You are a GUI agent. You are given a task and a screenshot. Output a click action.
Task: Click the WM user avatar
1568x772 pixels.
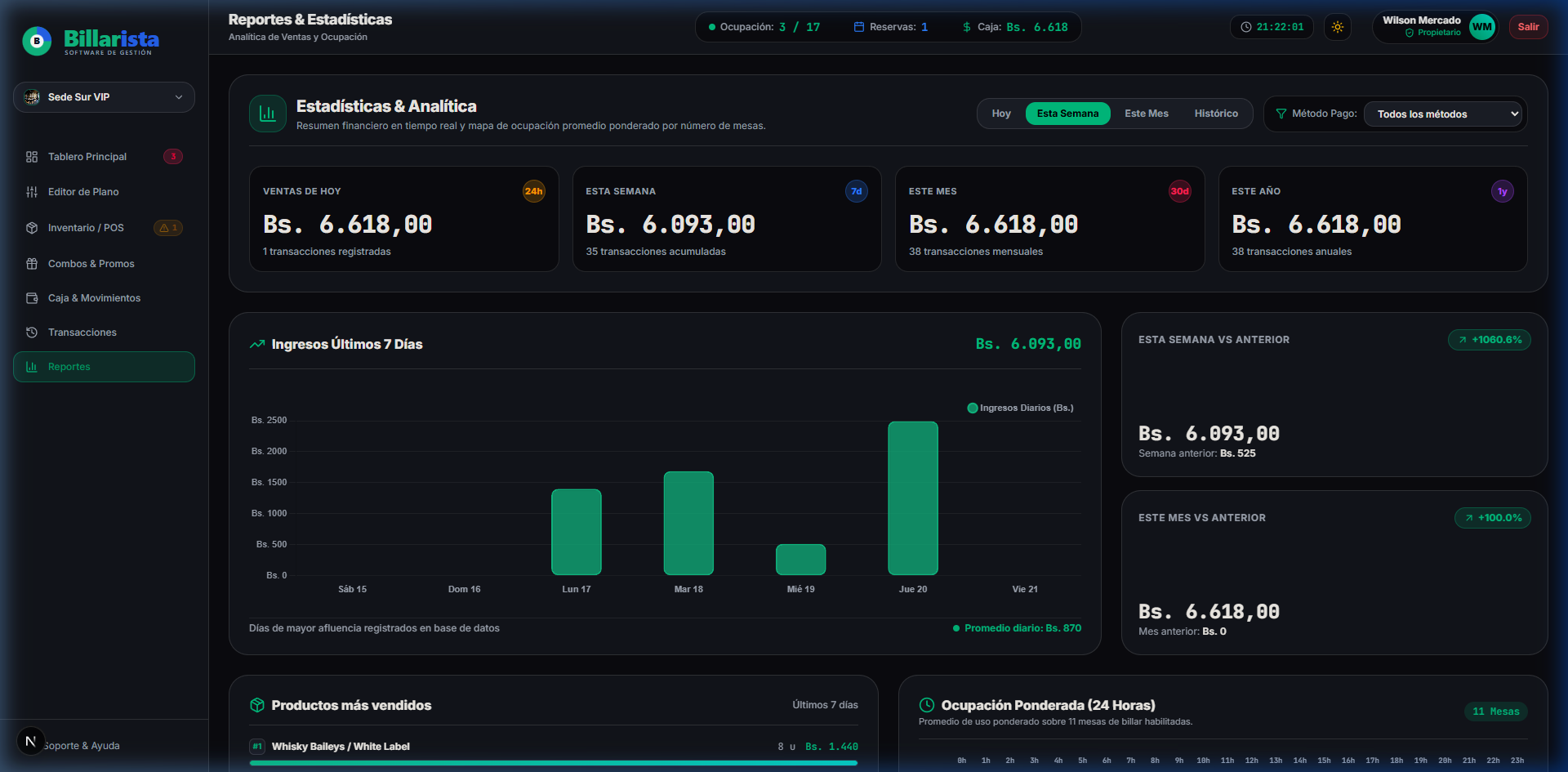(x=1481, y=27)
